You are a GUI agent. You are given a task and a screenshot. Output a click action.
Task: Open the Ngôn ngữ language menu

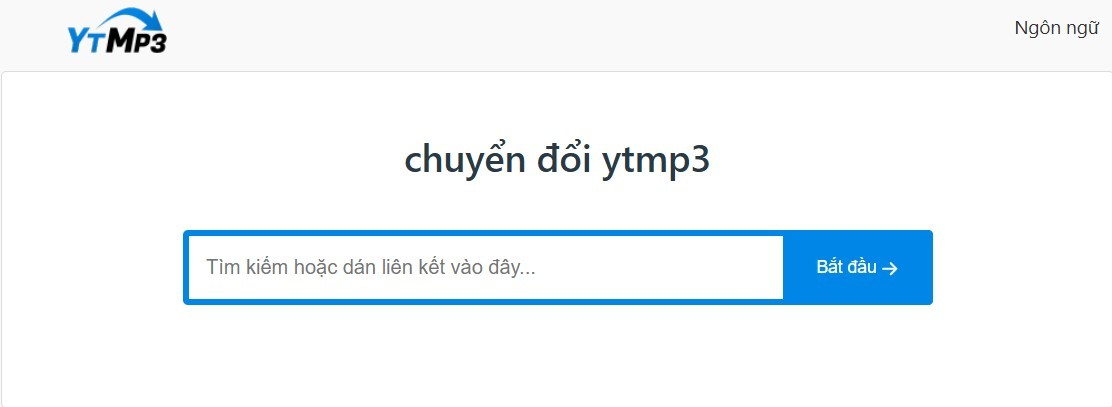point(1056,28)
